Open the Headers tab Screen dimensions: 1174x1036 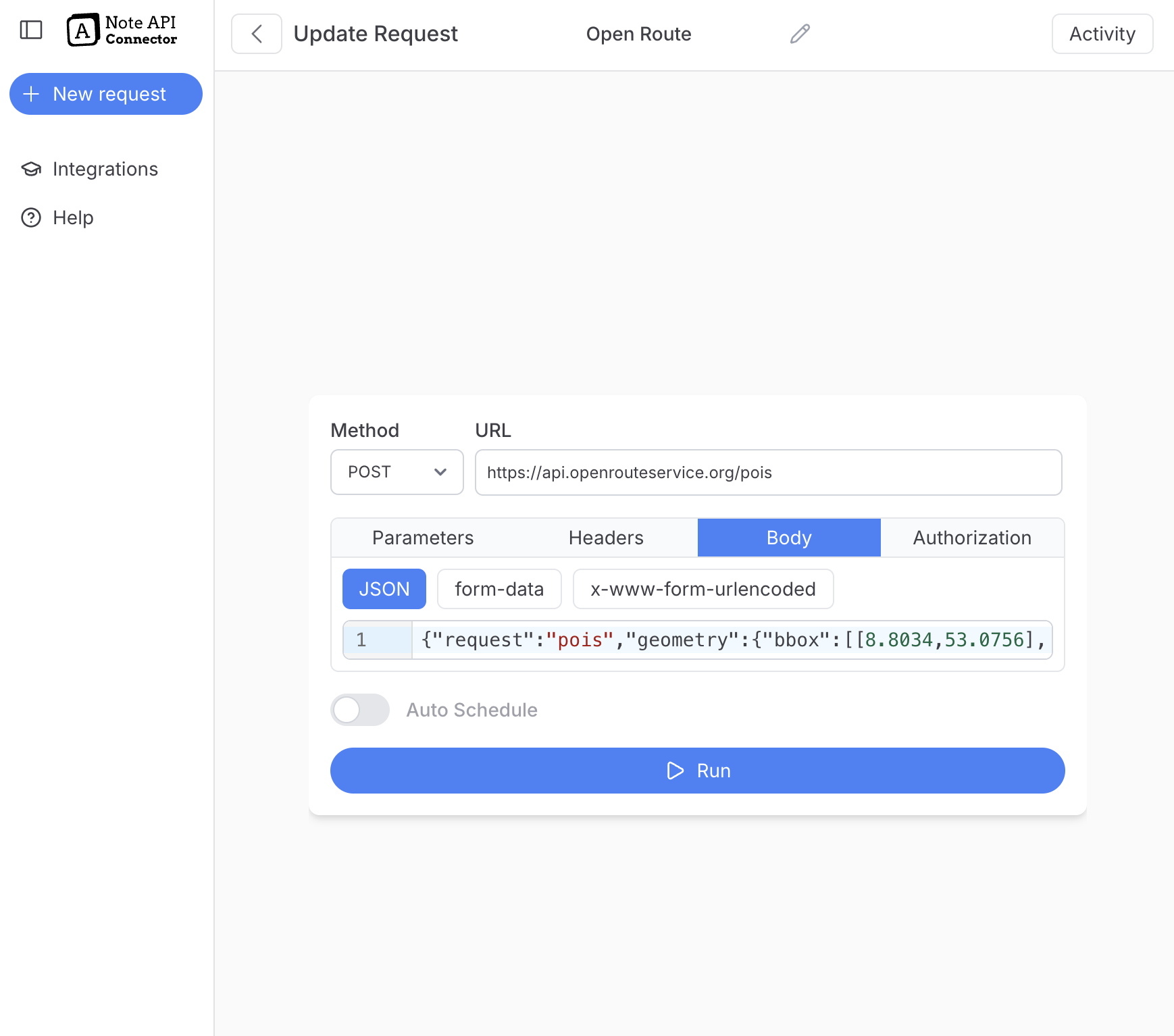606,538
